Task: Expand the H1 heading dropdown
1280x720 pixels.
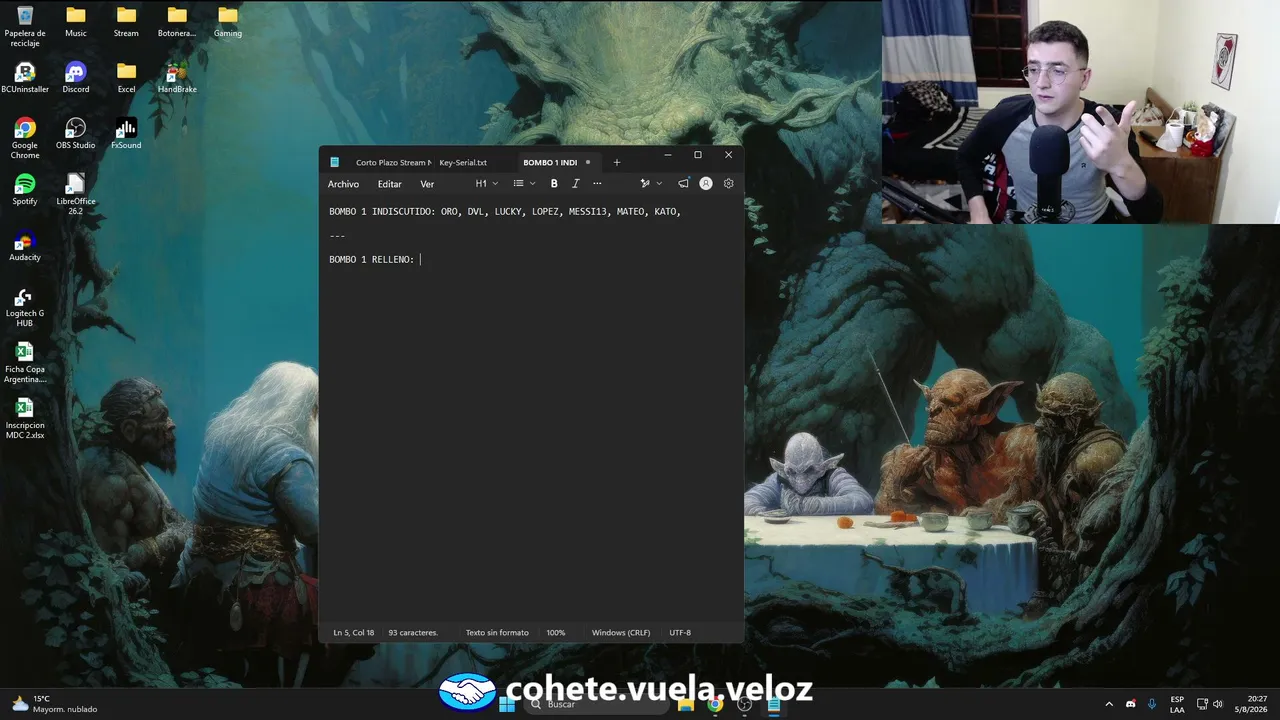Action: pyautogui.click(x=486, y=184)
